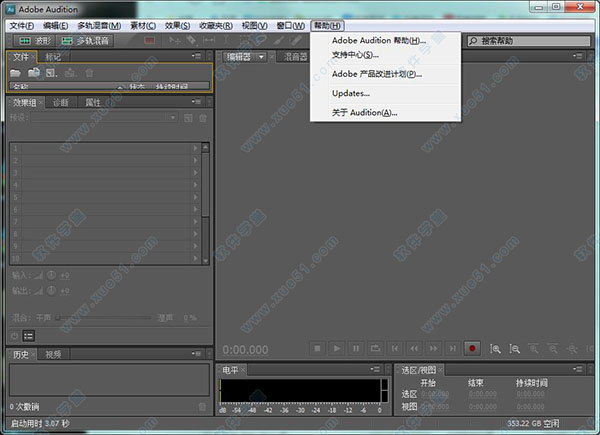The width and height of the screenshot is (600, 435).
Task: Click the dry/wet mix slider
Action: click(104, 318)
